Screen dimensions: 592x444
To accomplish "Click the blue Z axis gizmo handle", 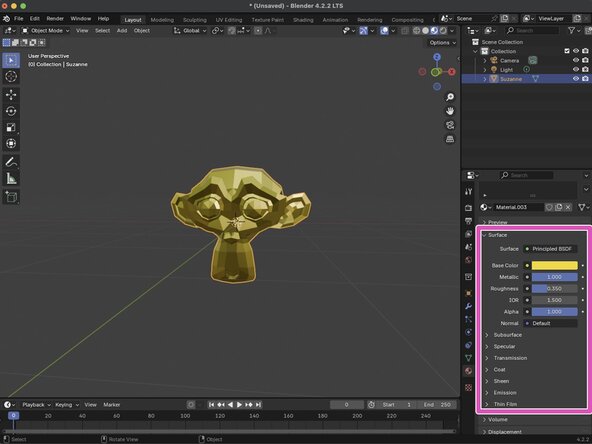I will [437, 57].
